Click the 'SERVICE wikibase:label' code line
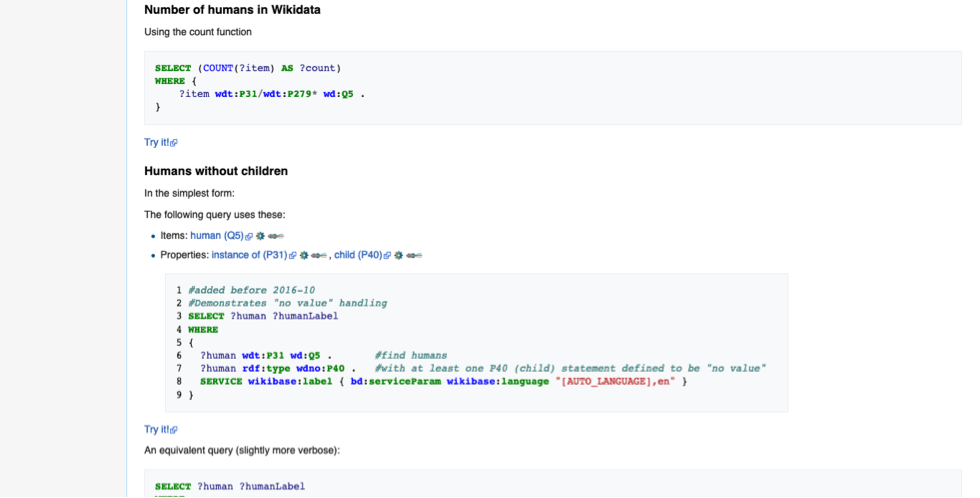980x498 pixels. point(444,381)
